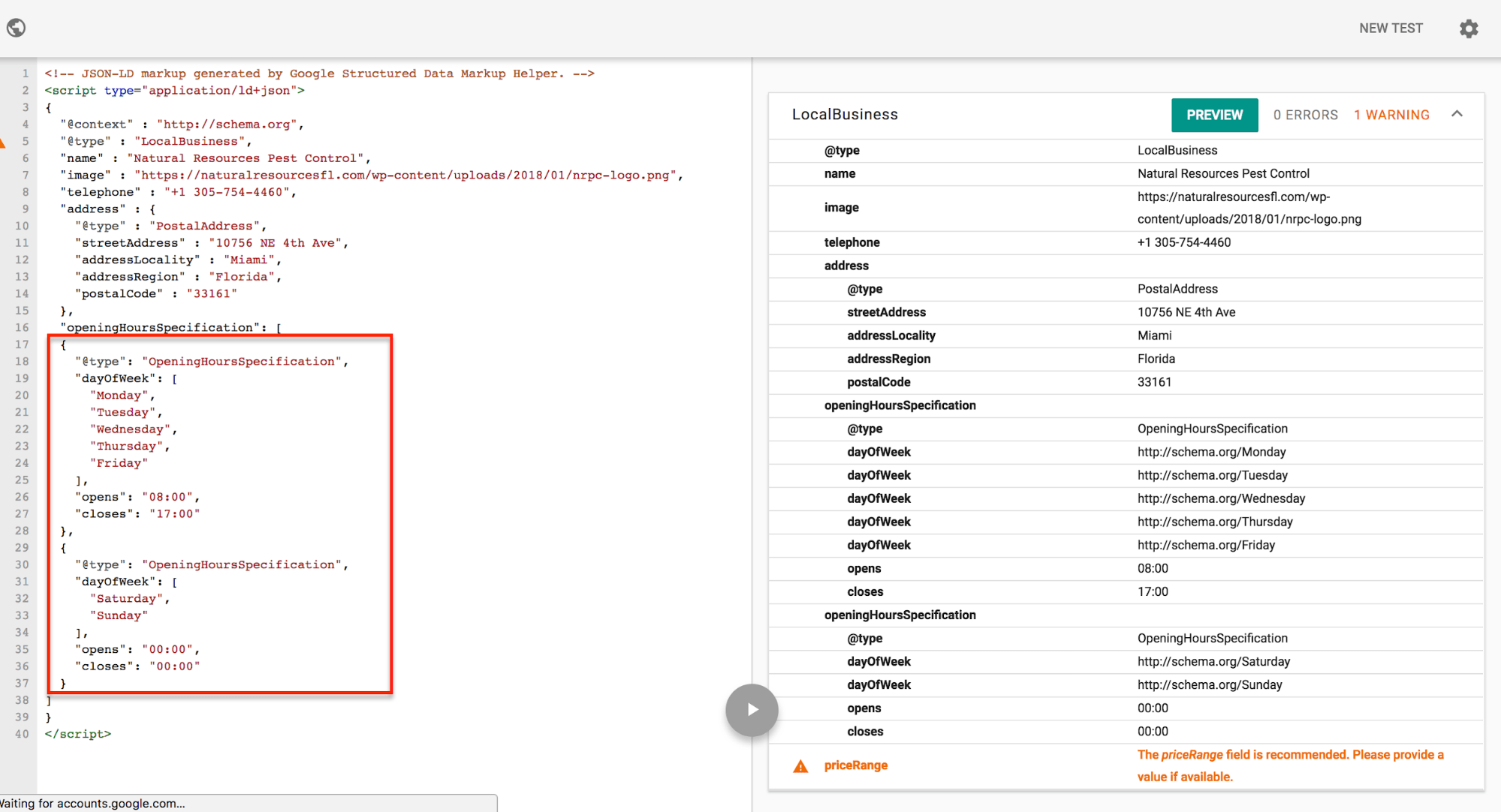This screenshot has width=1501, height=812.
Task: Click the "Saturday" line in code editor
Action: click(130, 599)
